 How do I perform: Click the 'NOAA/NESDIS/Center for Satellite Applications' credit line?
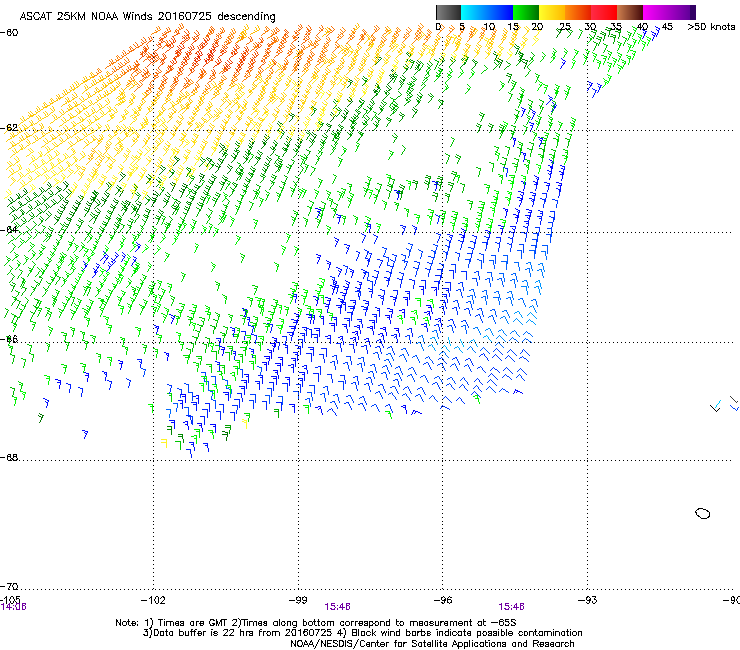click(432, 644)
